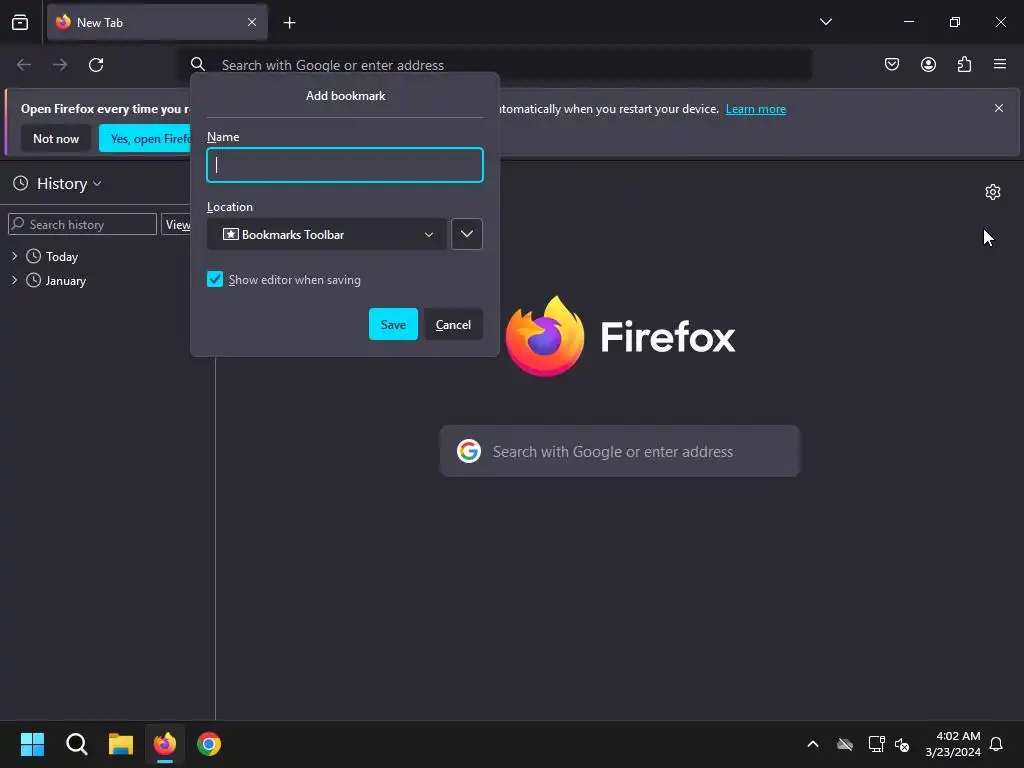Open the Firefox View icon
Screen dimensions: 1024x768
point(20,22)
